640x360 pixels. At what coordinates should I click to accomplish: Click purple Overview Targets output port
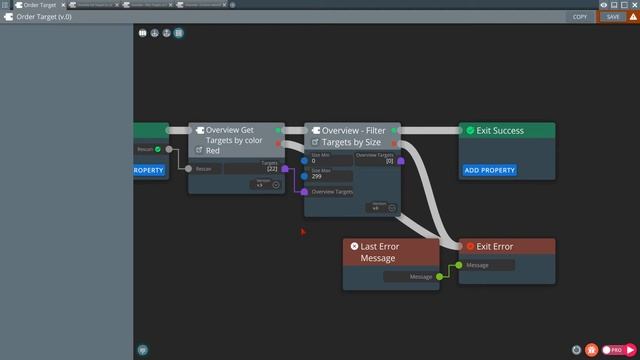click(x=401, y=161)
